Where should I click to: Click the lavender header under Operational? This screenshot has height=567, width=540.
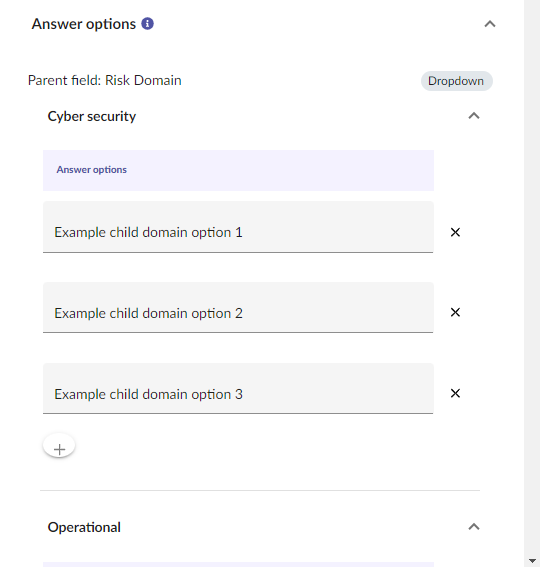[238, 564]
